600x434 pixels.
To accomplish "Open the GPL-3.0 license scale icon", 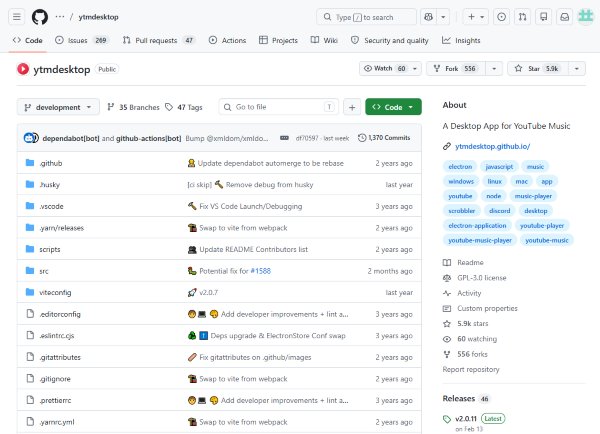I will pyautogui.click(x=447, y=278).
